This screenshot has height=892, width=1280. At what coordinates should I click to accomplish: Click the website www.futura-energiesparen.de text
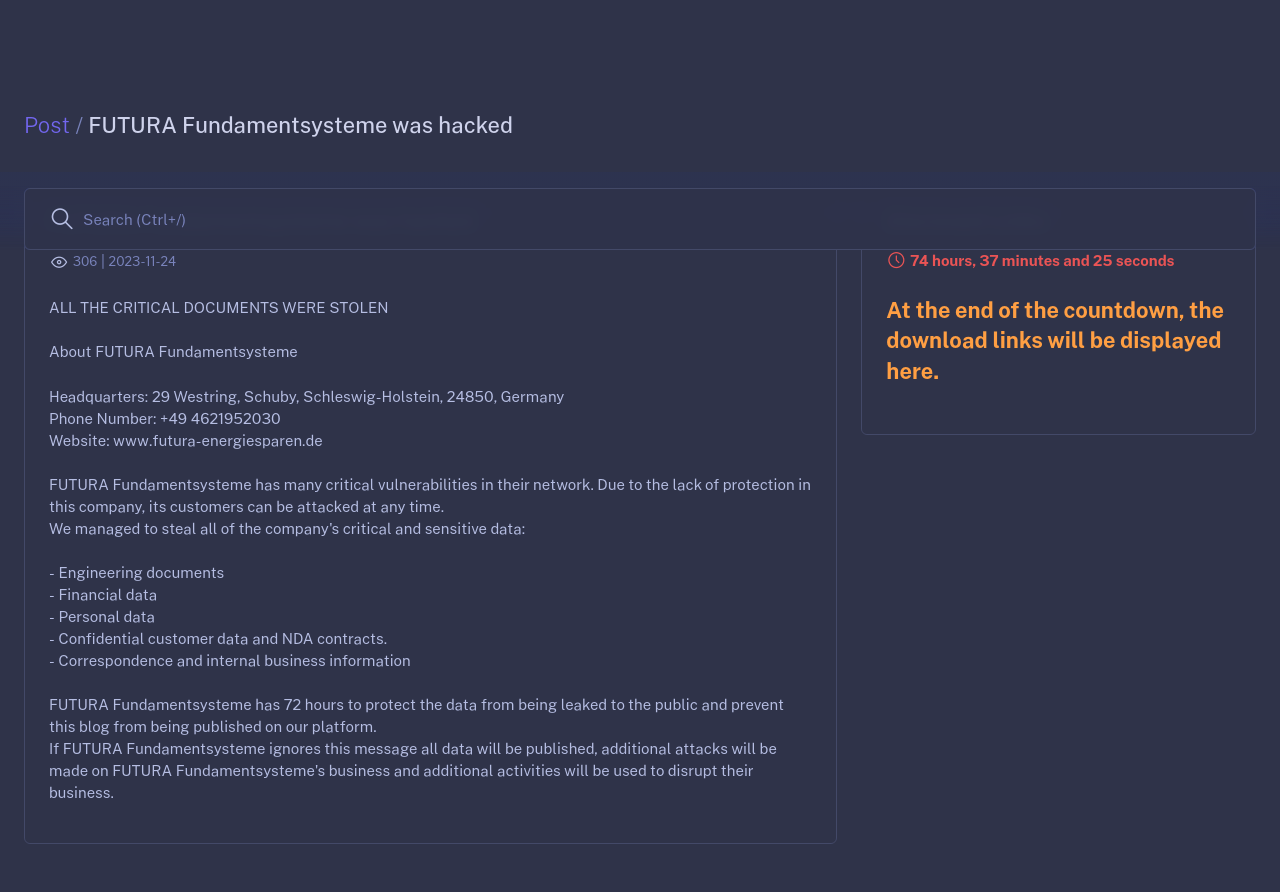186,440
